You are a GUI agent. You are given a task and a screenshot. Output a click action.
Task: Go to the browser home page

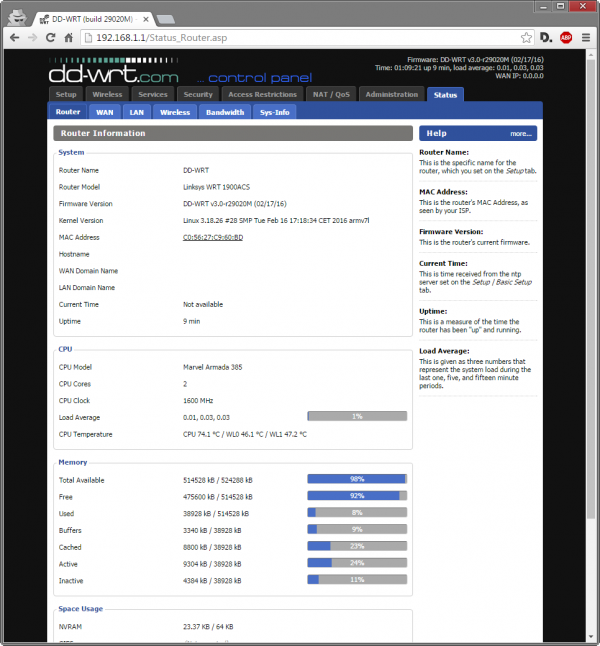pyautogui.click(x=69, y=38)
